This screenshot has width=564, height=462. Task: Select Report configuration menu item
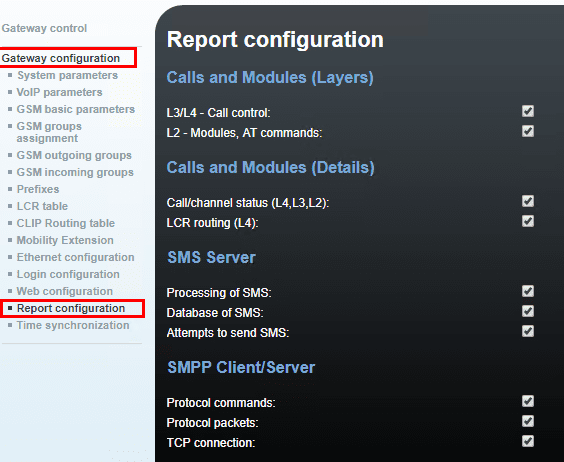click(71, 308)
